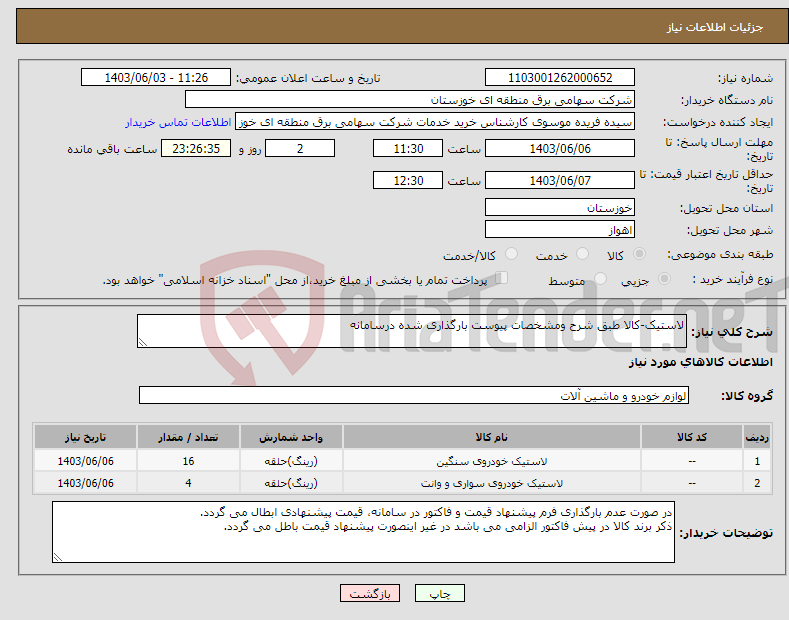Select the کالا radio button
This screenshot has height=620, width=789.
(x=639, y=254)
